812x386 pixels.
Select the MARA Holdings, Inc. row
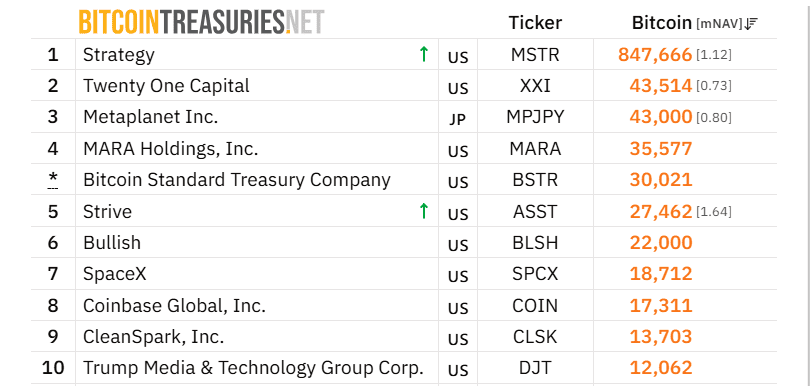point(404,149)
